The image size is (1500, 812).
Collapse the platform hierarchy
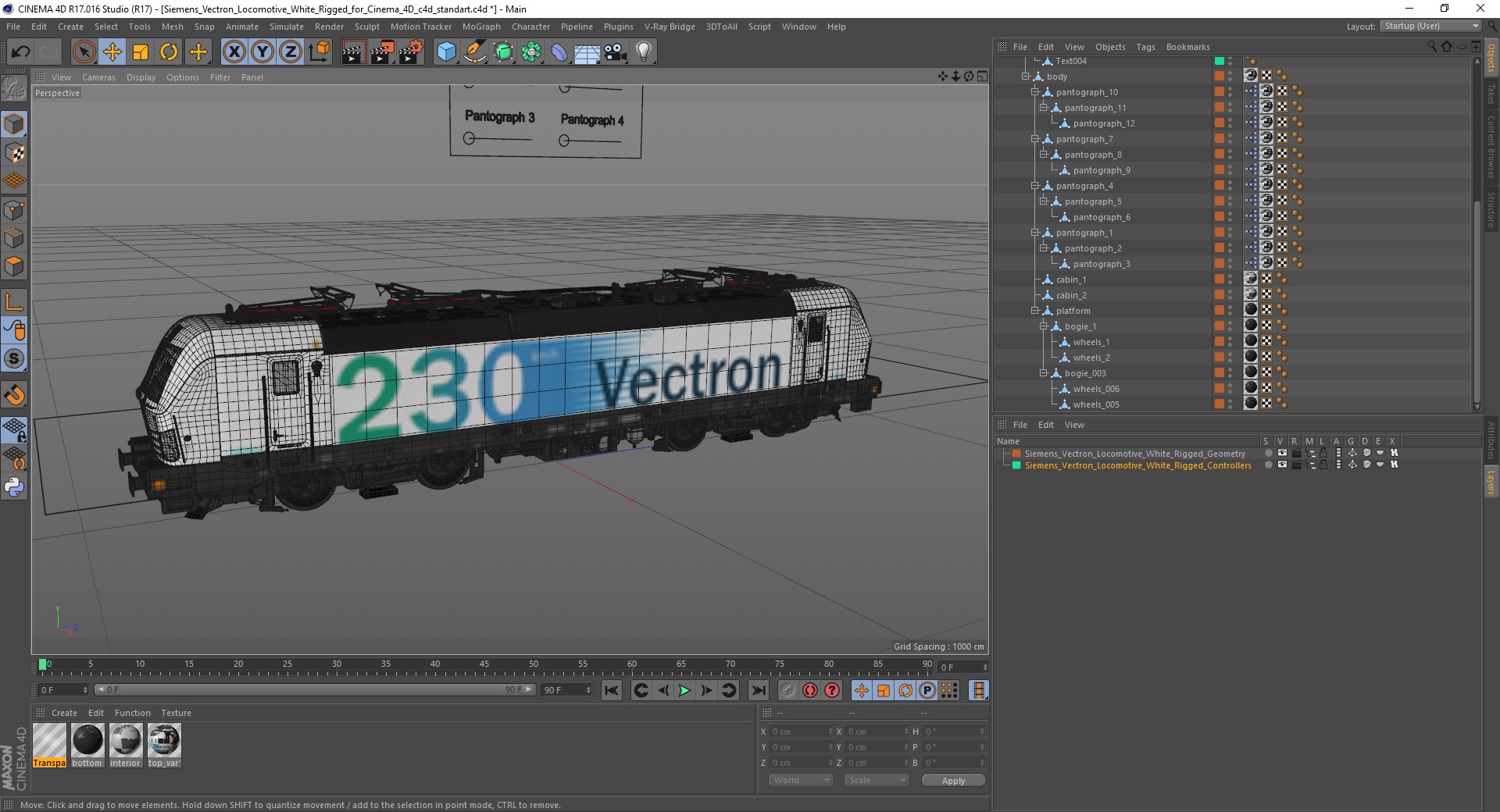point(1034,311)
